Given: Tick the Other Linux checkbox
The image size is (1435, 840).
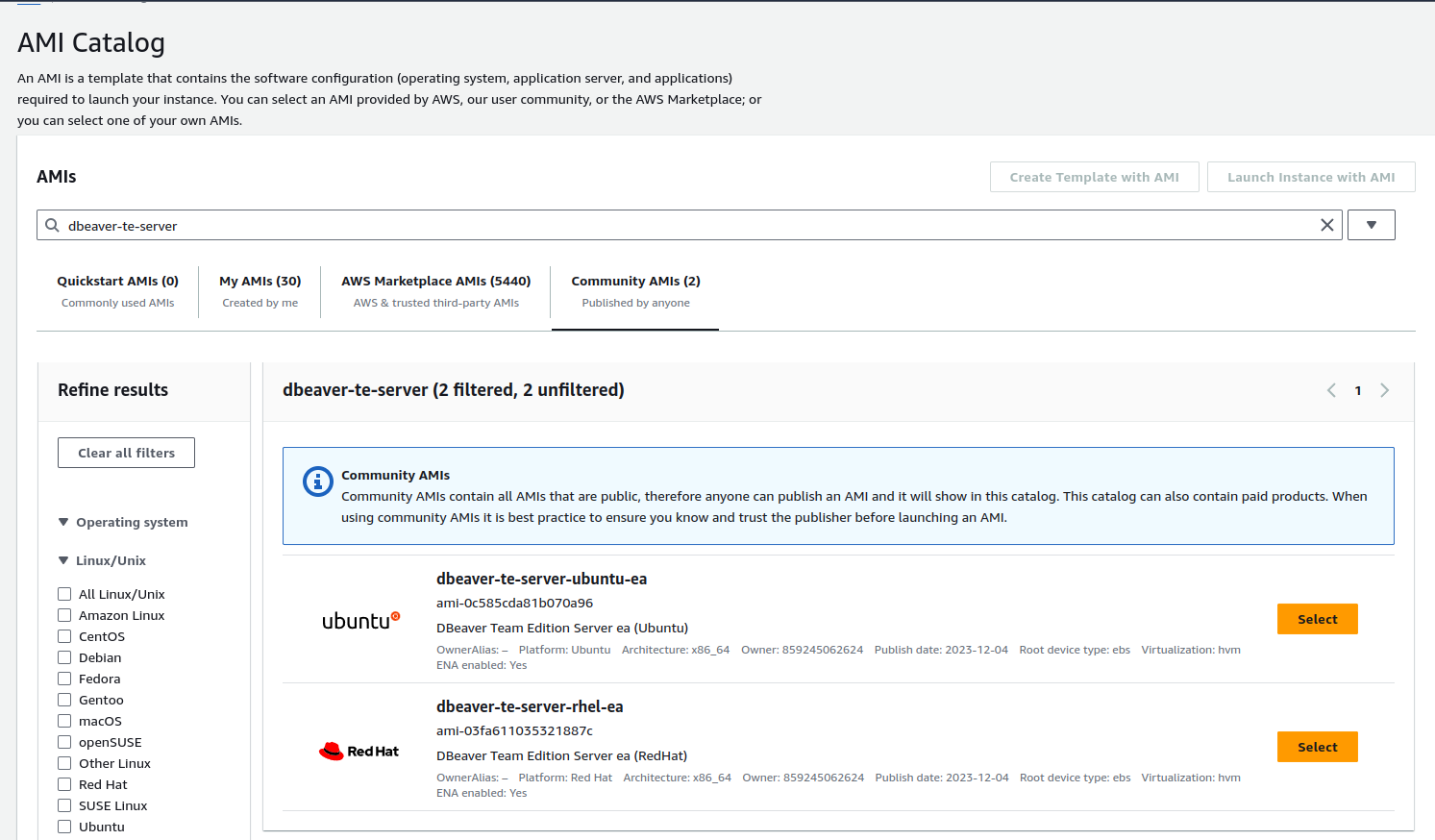Looking at the screenshot, I should 64,763.
